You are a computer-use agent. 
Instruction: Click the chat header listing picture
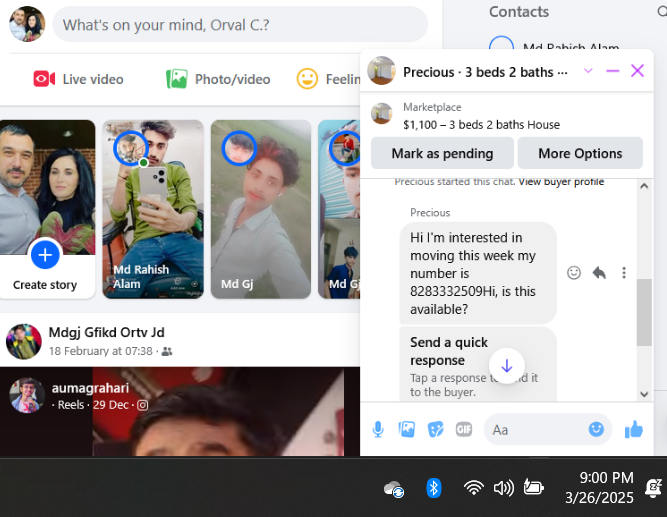(382, 71)
